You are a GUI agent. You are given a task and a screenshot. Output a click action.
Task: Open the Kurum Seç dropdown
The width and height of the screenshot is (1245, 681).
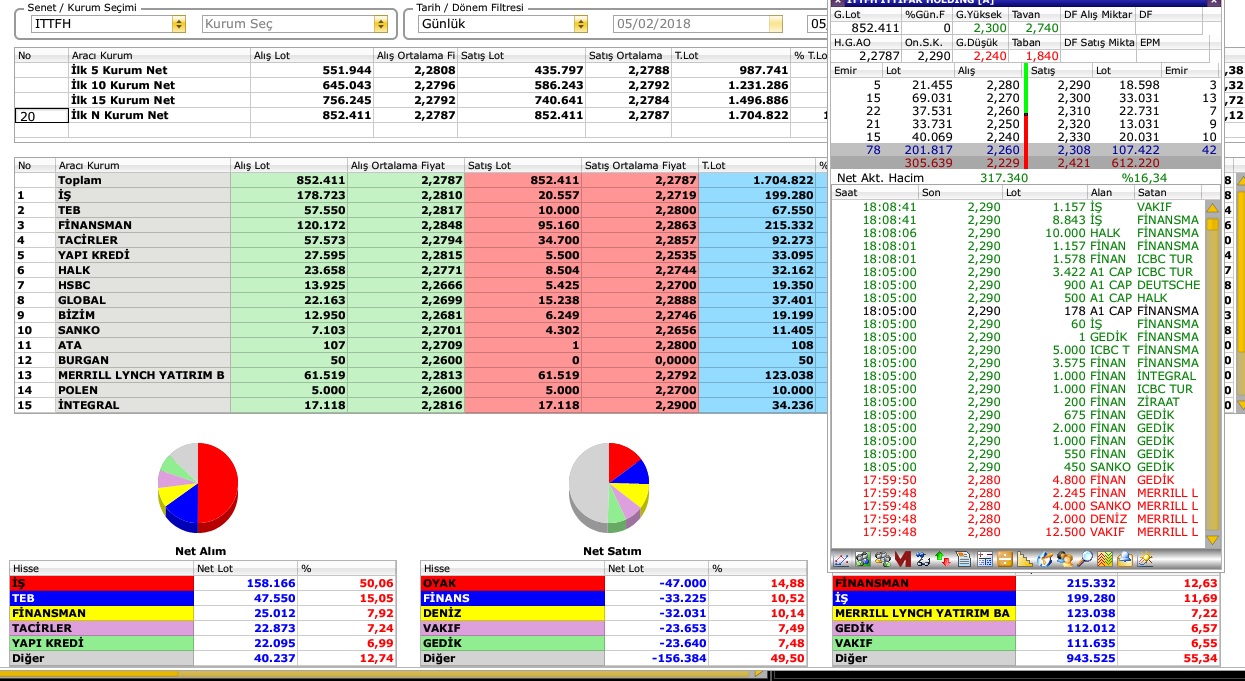[x=380, y=24]
